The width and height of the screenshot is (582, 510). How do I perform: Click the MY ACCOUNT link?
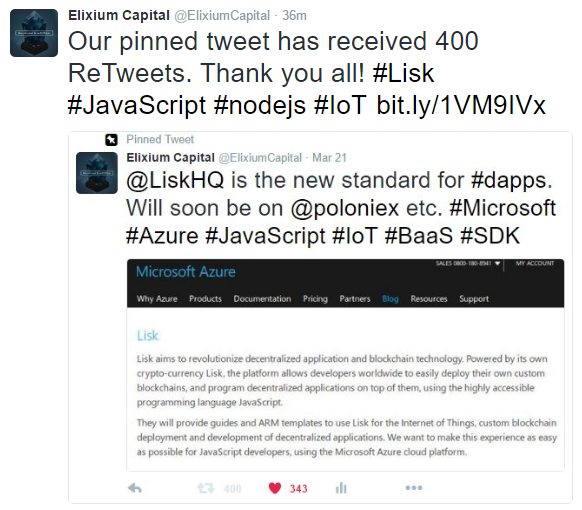pyautogui.click(x=535, y=263)
